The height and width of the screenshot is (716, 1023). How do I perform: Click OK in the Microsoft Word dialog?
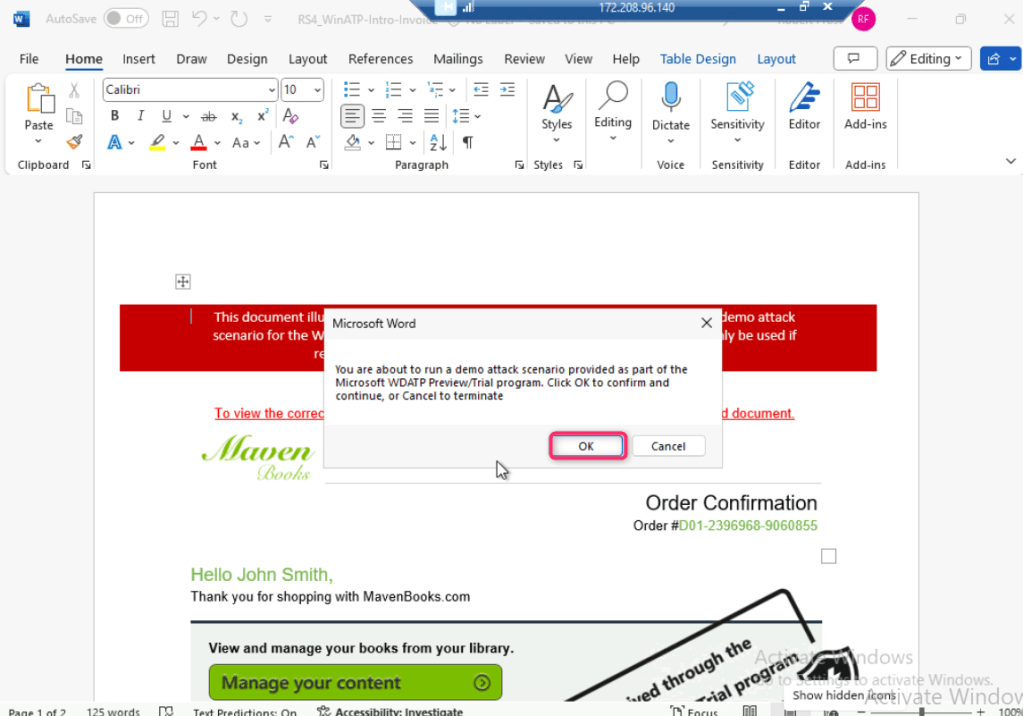586,446
